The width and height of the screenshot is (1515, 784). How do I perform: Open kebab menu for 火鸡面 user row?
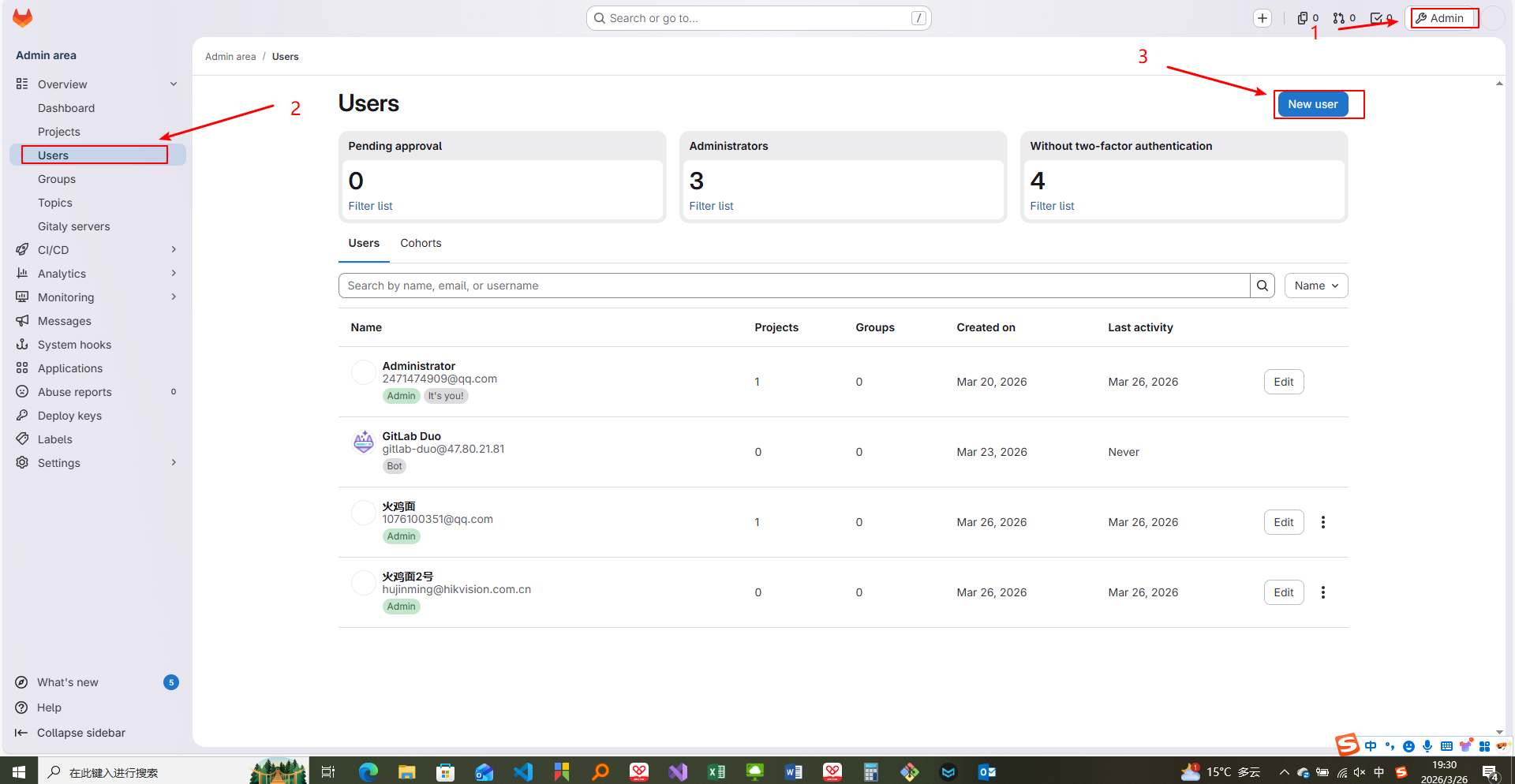pyautogui.click(x=1323, y=522)
